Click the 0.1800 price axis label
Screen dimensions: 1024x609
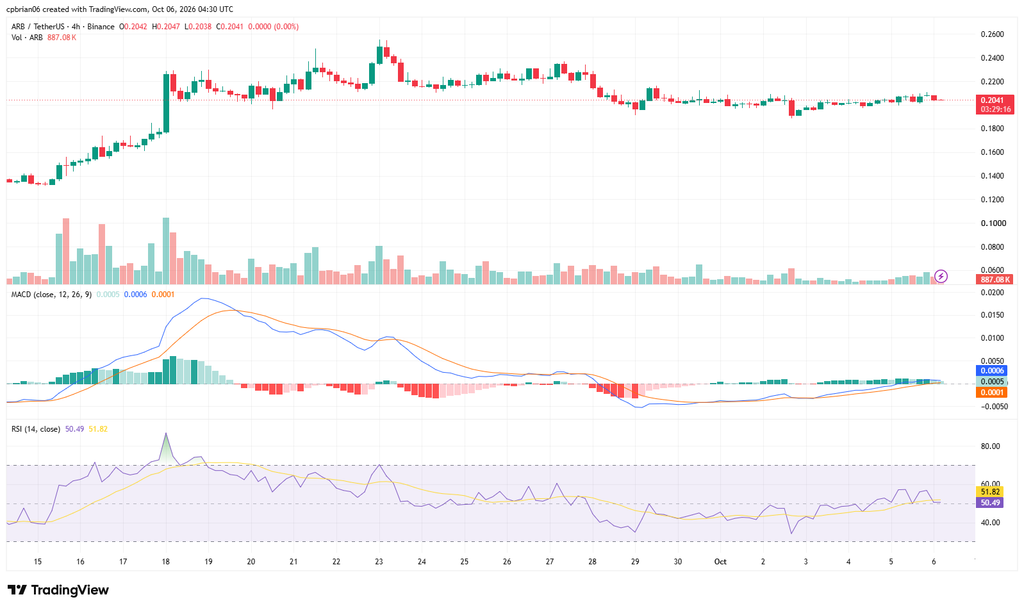click(x=992, y=129)
